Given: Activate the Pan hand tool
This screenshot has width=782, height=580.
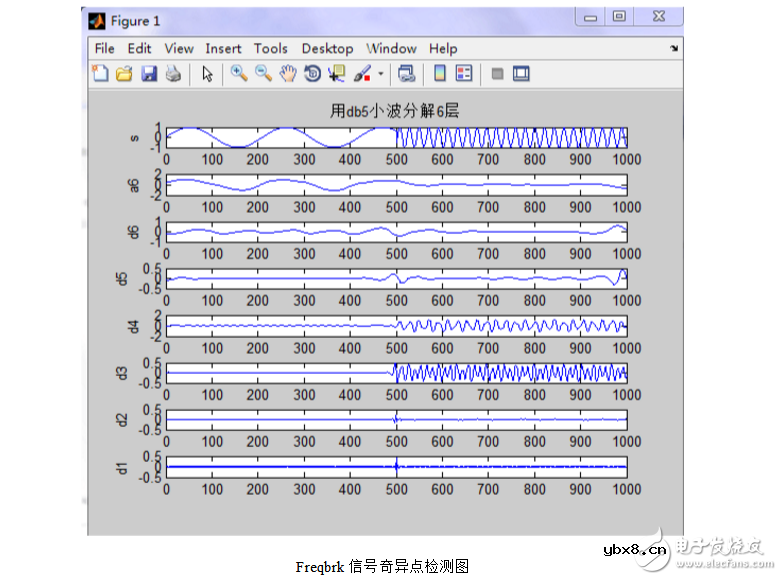Looking at the screenshot, I should point(288,74).
